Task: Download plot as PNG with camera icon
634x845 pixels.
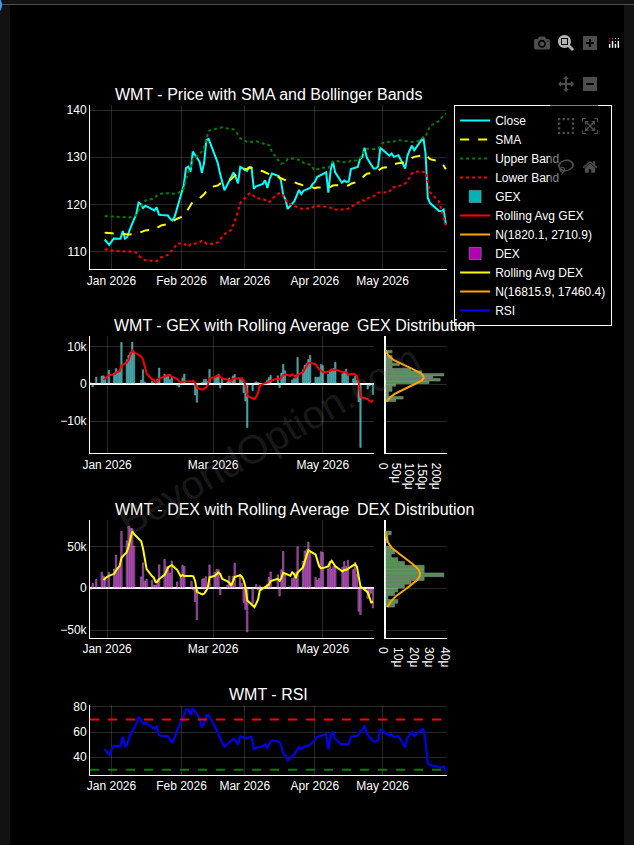Action: (542, 44)
